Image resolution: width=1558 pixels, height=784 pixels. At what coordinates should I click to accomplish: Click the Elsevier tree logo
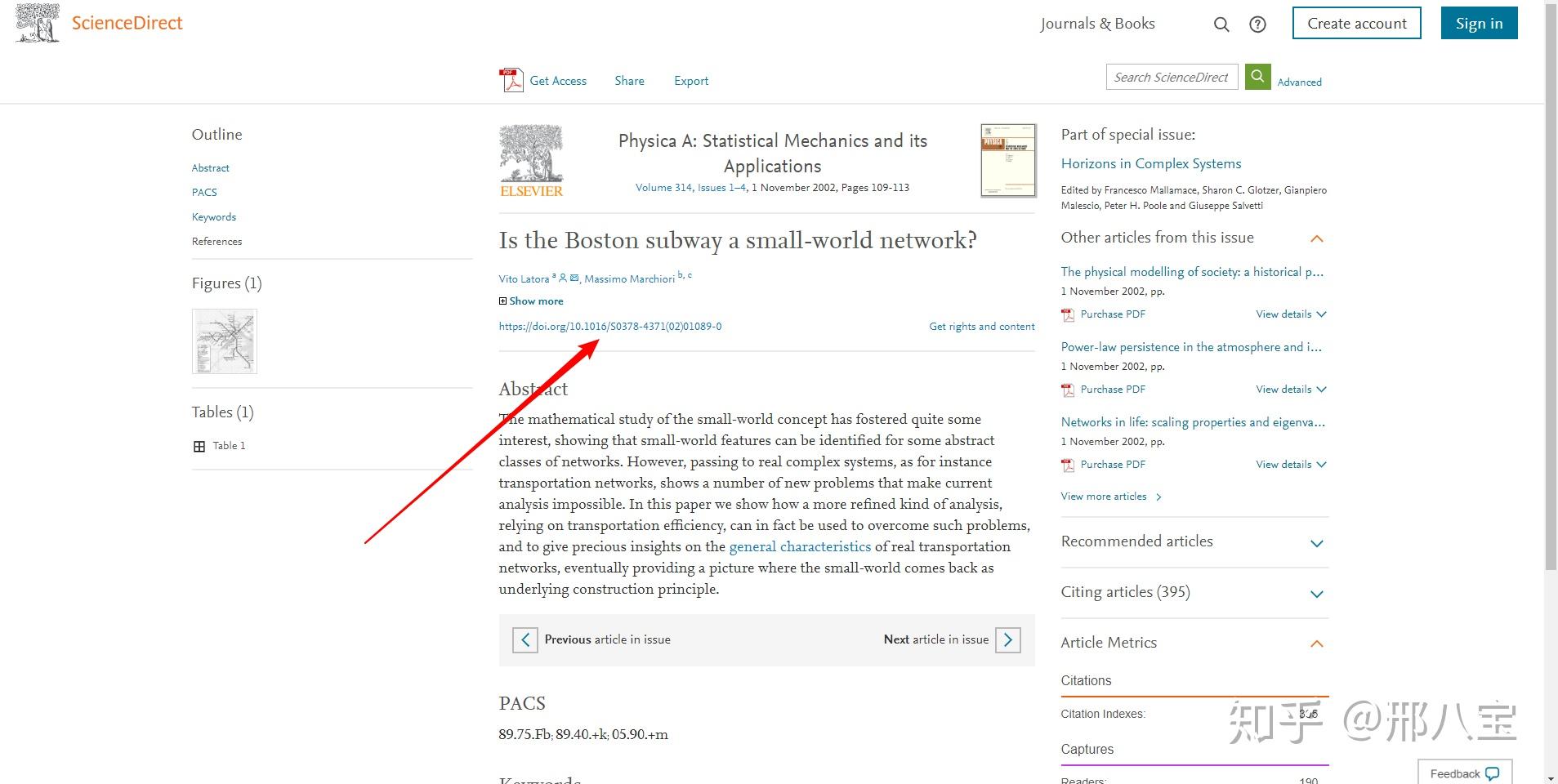532,161
